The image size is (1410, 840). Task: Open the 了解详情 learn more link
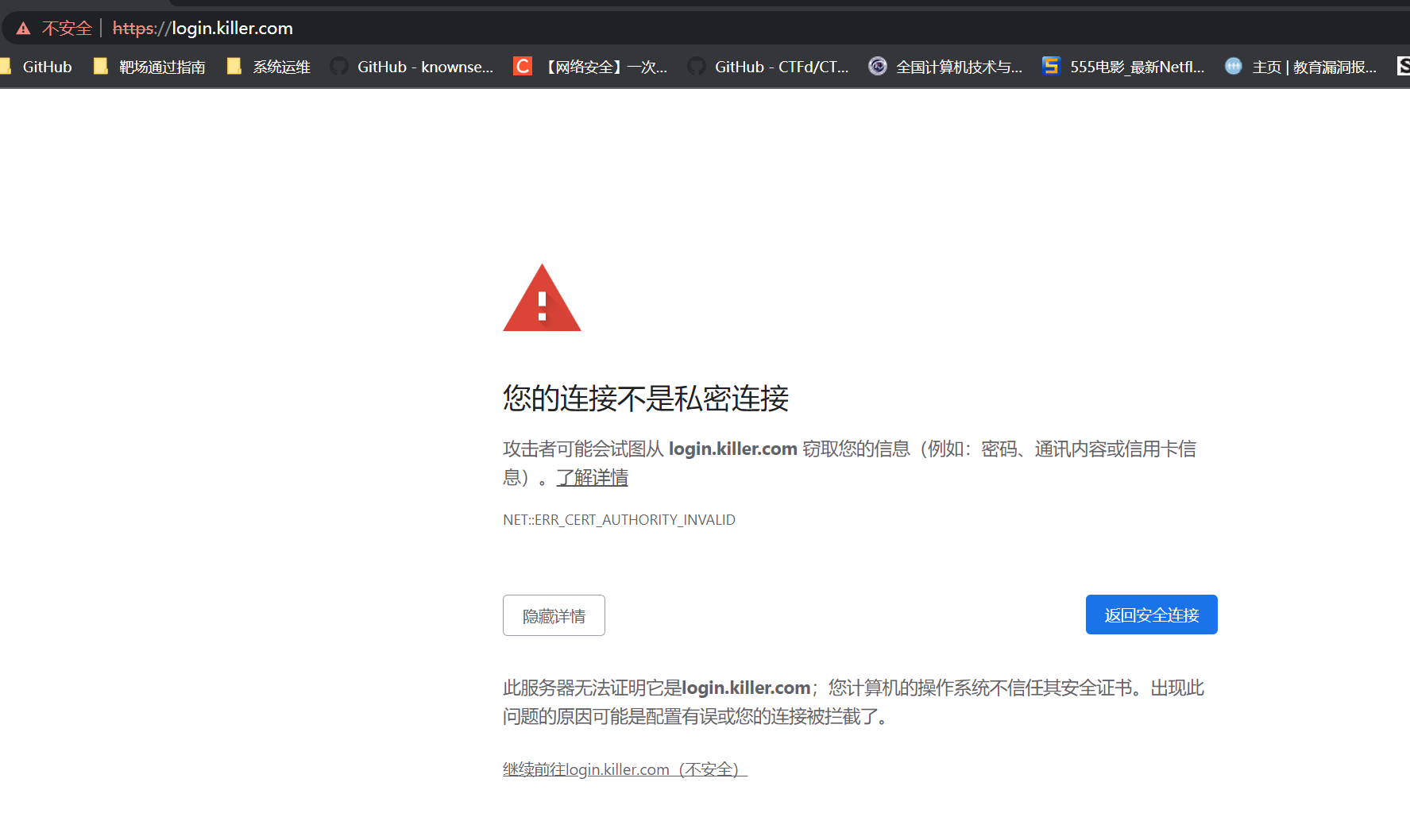pyautogui.click(x=592, y=478)
